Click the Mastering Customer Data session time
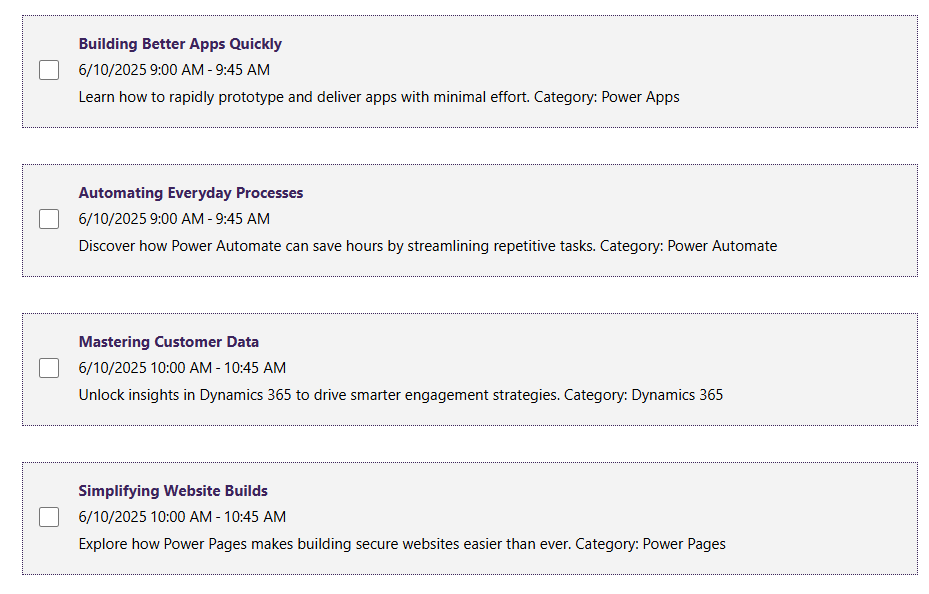Image resolution: width=929 pixels, height=594 pixels. (182, 368)
